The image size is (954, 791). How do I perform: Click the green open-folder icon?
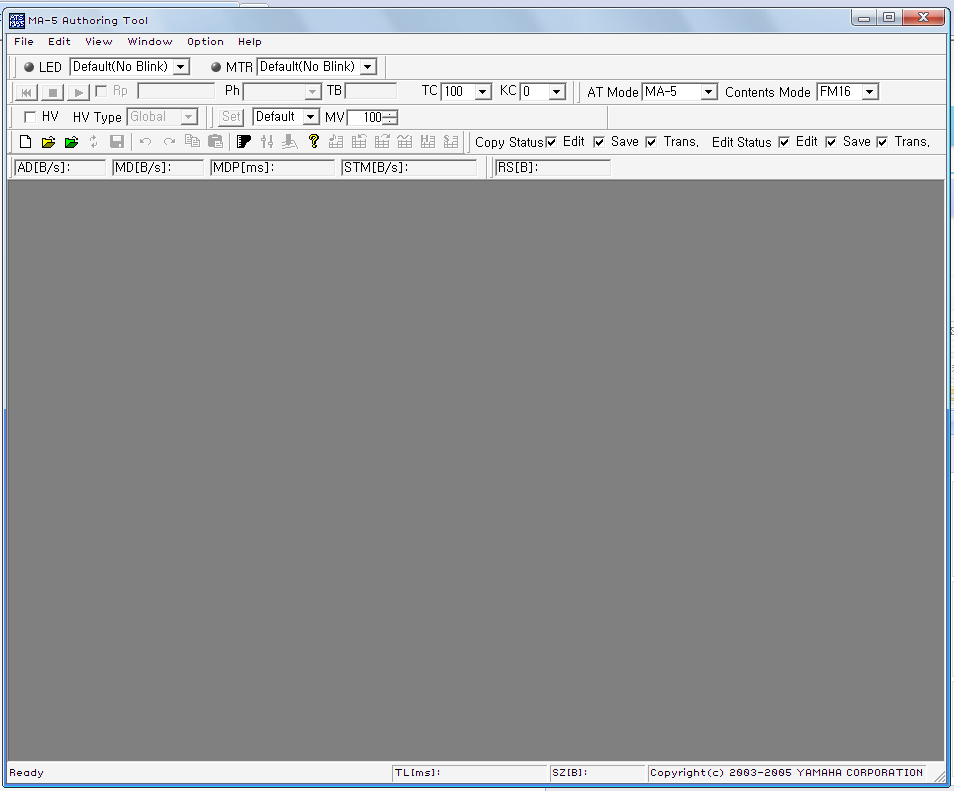pos(71,142)
